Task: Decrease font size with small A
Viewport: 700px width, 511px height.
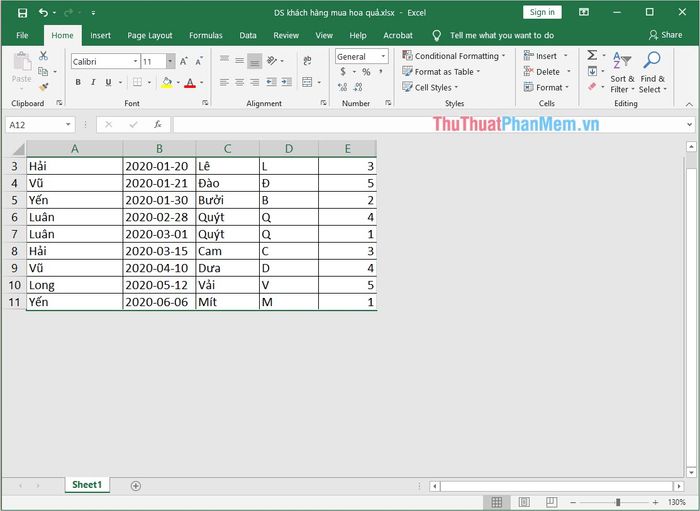Action: (x=199, y=62)
